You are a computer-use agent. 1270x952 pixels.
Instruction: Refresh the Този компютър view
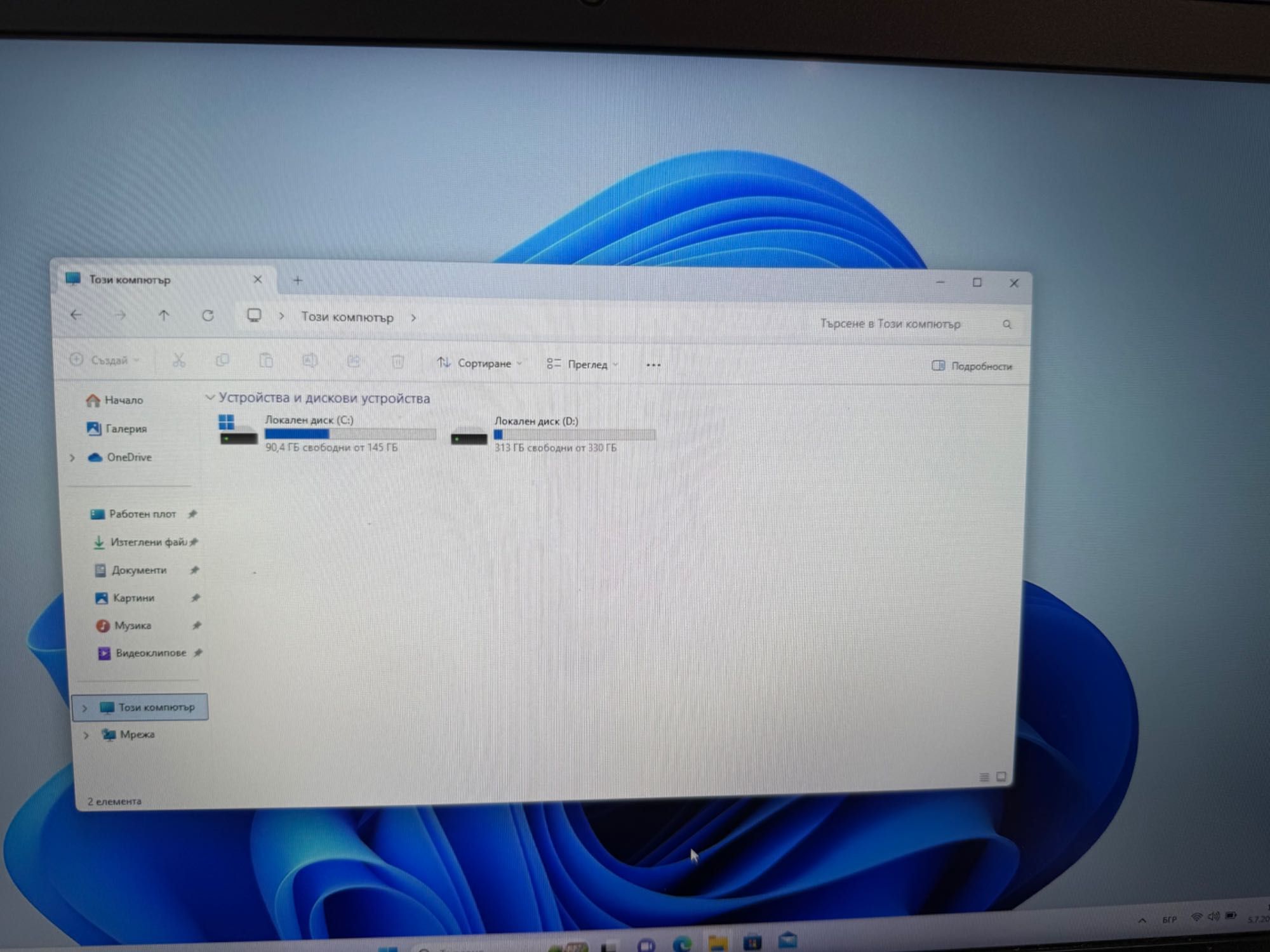pos(208,315)
